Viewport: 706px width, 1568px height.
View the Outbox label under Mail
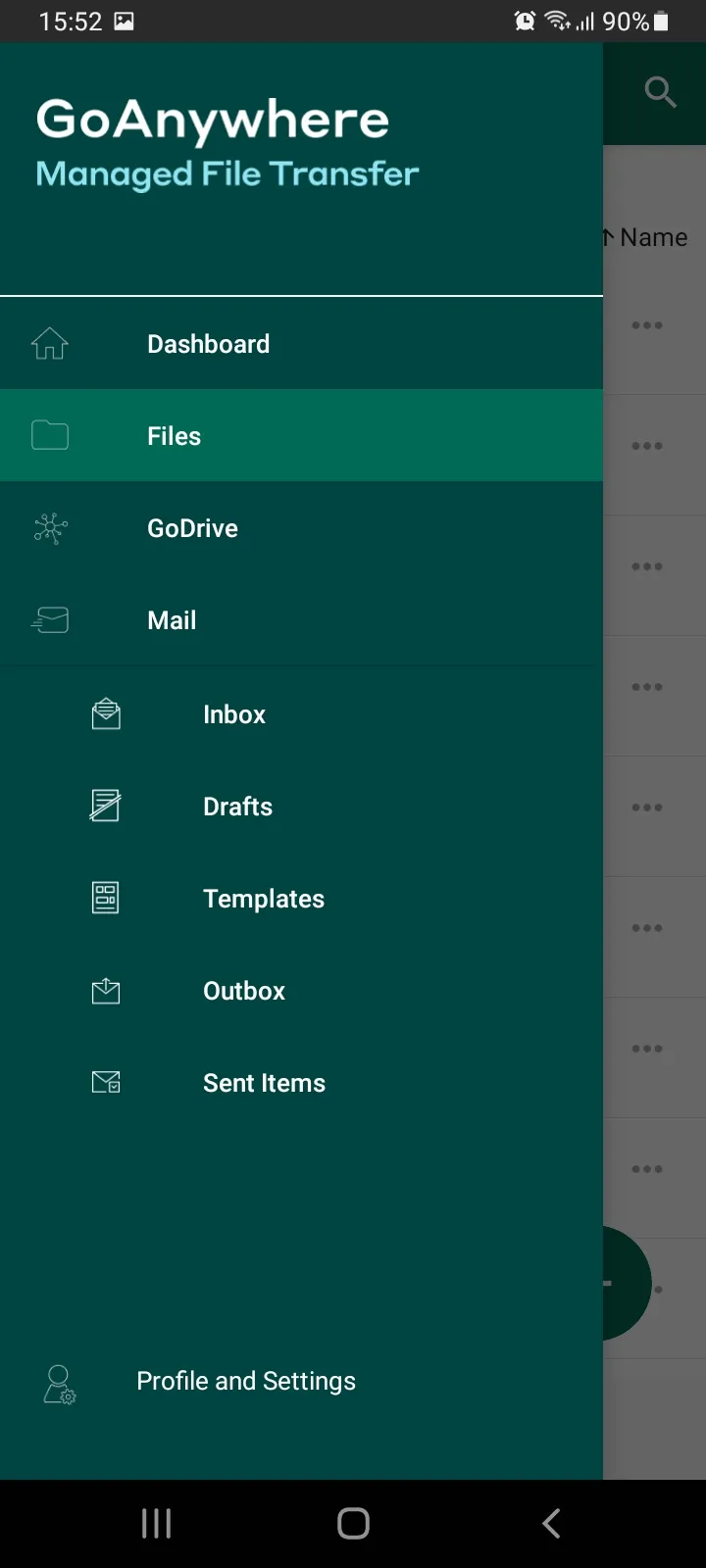click(243, 991)
